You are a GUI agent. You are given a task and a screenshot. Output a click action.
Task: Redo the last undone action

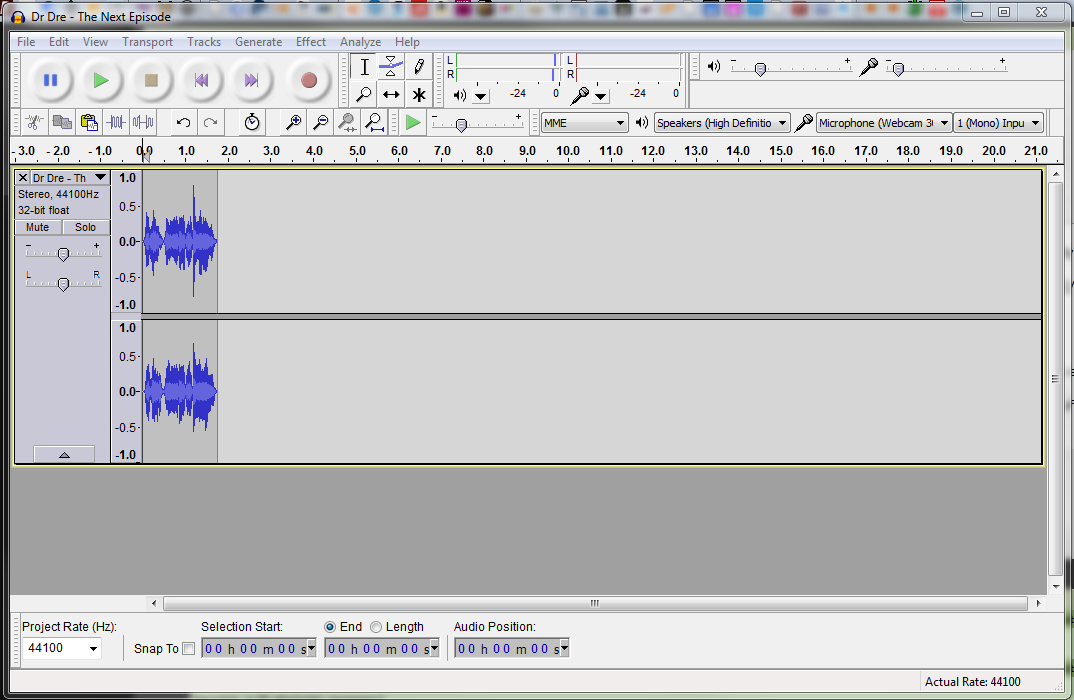pos(210,123)
